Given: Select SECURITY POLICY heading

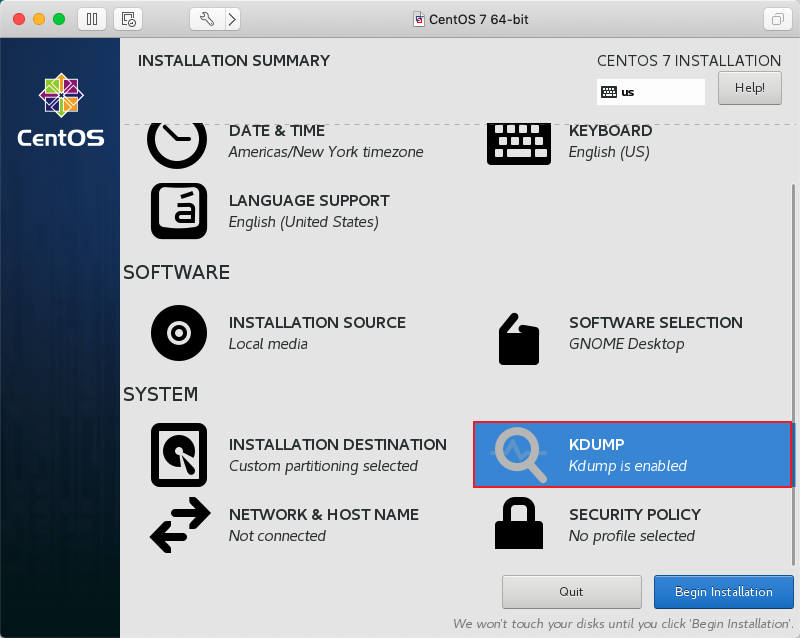Looking at the screenshot, I should [635, 514].
